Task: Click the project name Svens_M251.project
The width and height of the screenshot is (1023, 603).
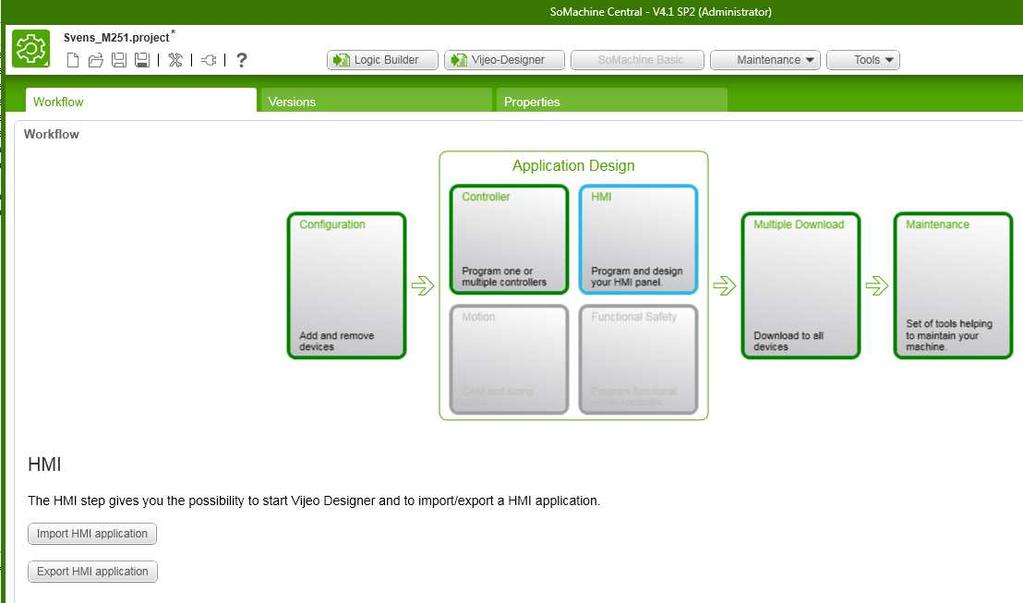Action: tap(116, 38)
